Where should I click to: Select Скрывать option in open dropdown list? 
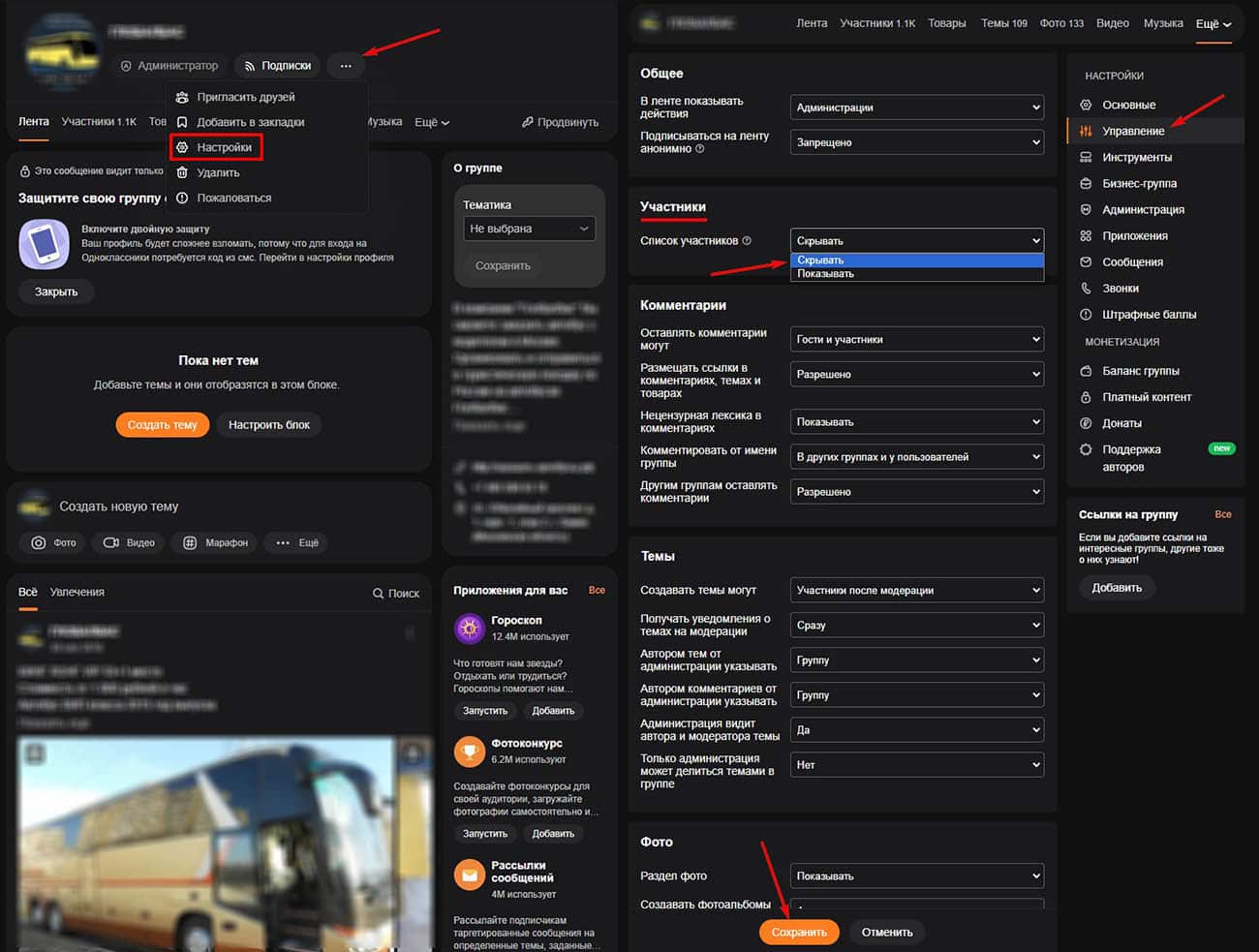coord(917,261)
